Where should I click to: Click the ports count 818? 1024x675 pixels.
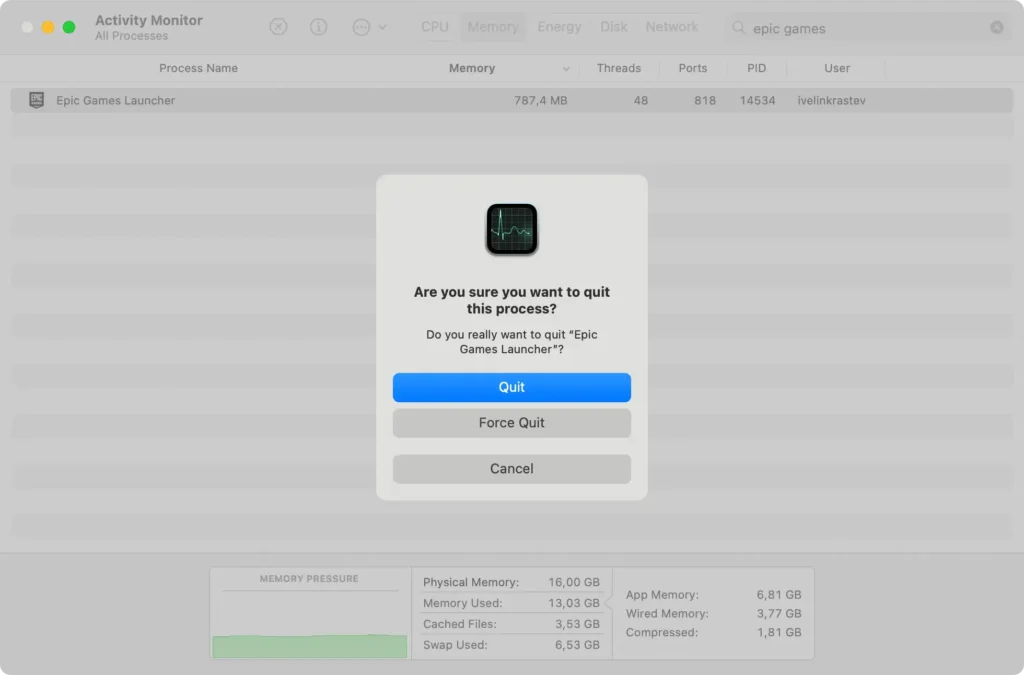pyautogui.click(x=705, y=101)
